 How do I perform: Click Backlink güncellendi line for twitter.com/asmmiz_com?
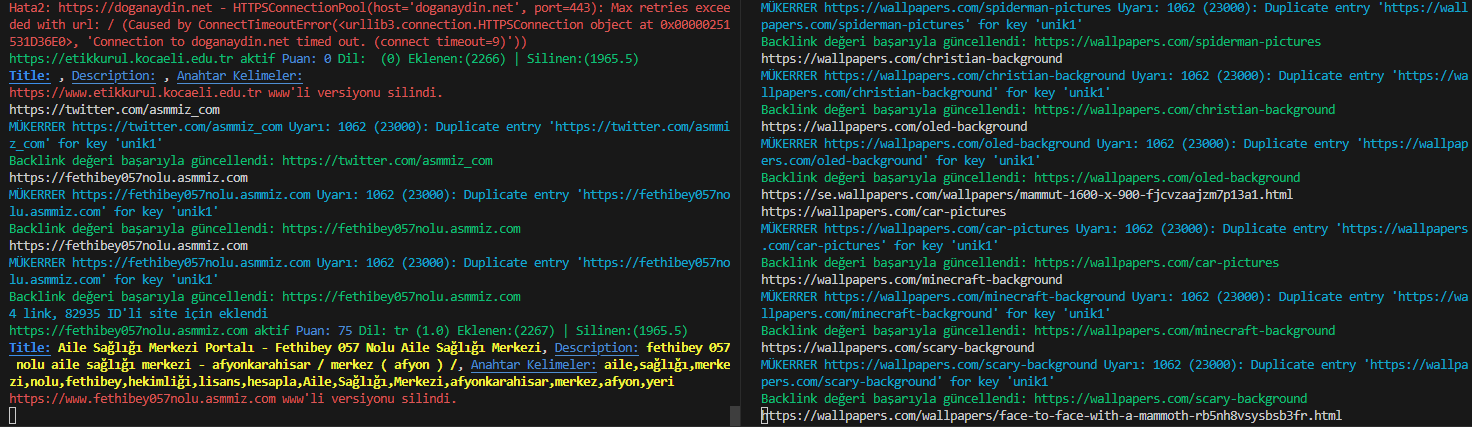[x=250, y=160]
